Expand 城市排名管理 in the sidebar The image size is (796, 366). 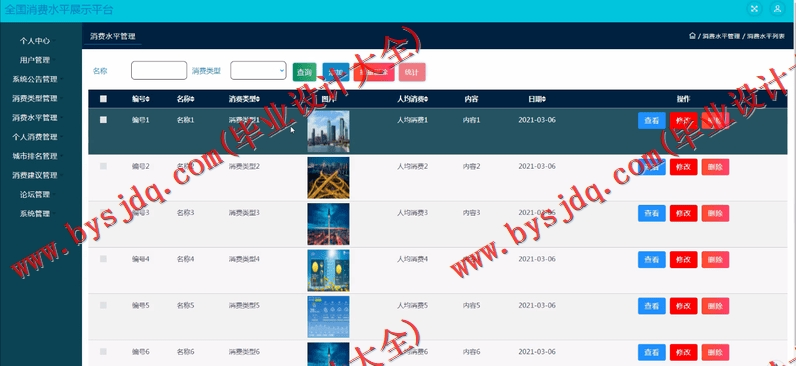(x=35, y=156)
